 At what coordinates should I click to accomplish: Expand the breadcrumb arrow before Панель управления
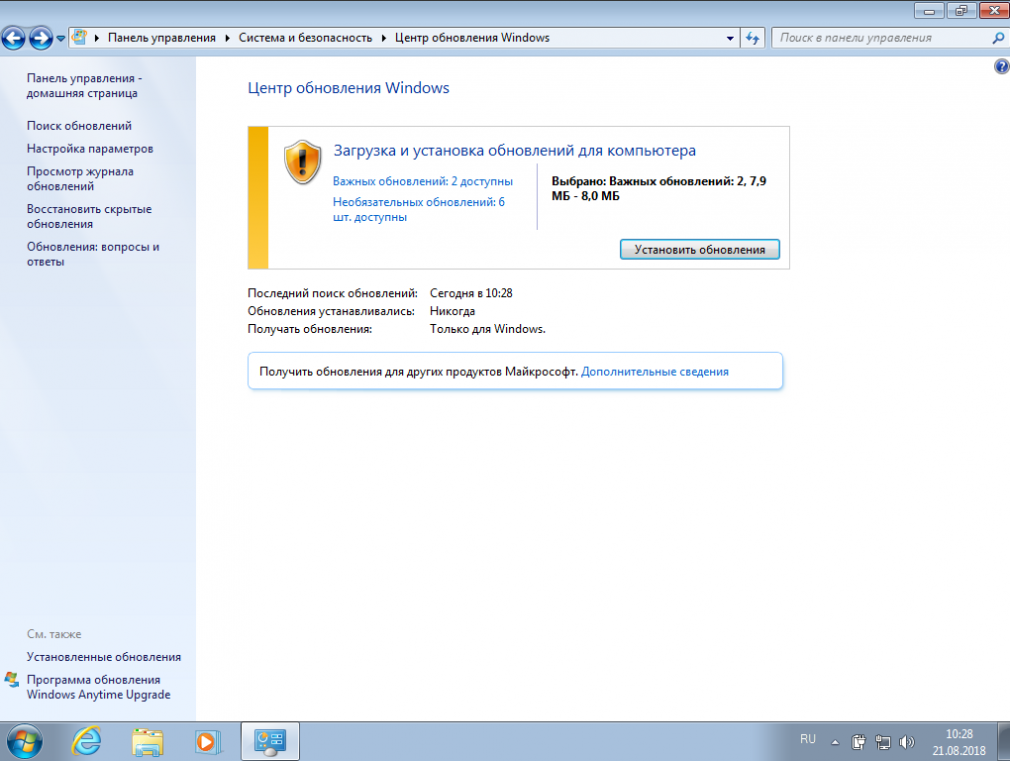[x=97, y=38]
